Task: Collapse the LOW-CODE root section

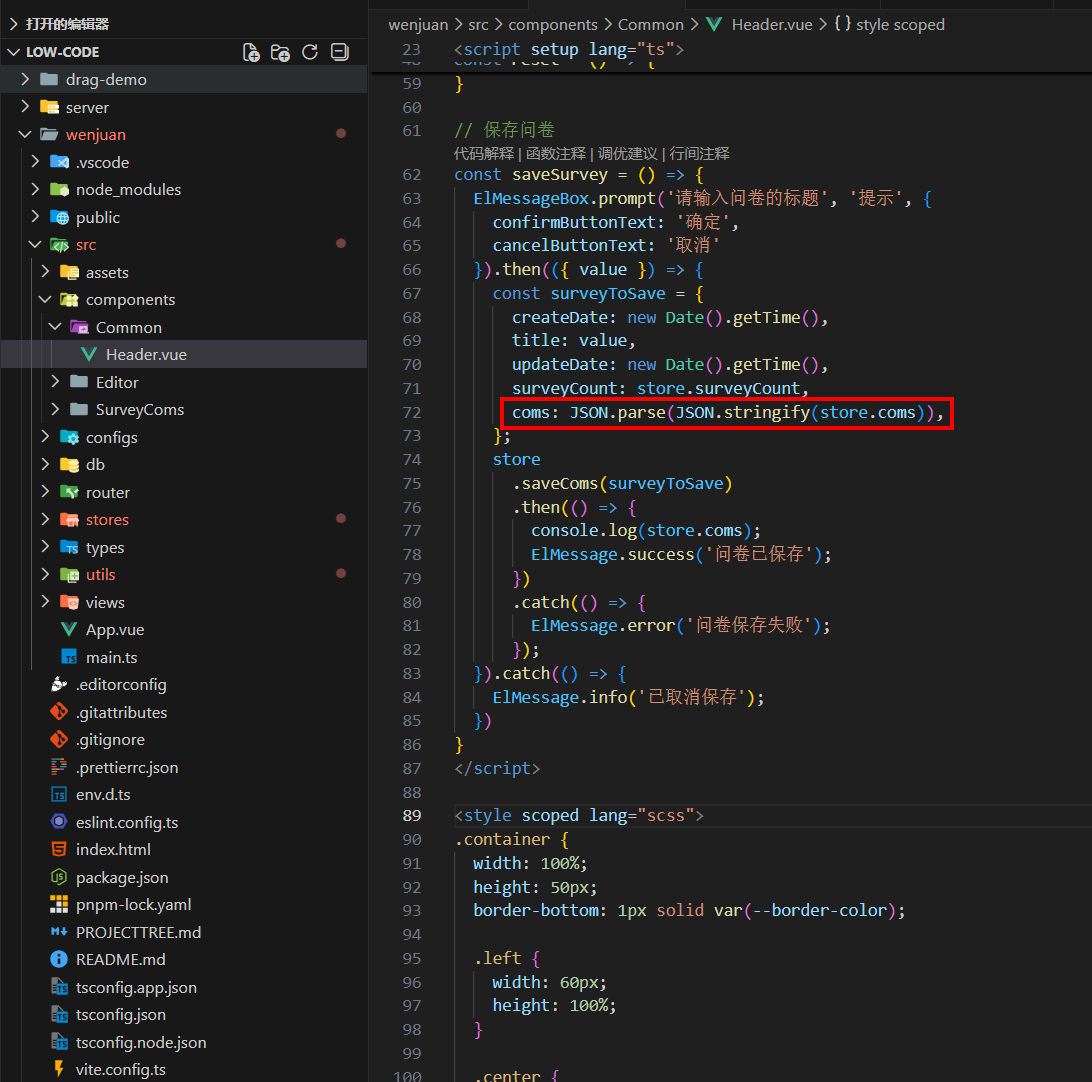Action: 14,52
